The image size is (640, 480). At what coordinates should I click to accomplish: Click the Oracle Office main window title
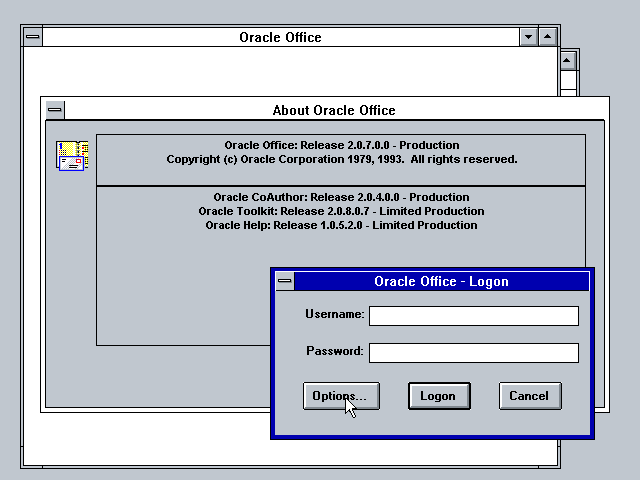280,37
